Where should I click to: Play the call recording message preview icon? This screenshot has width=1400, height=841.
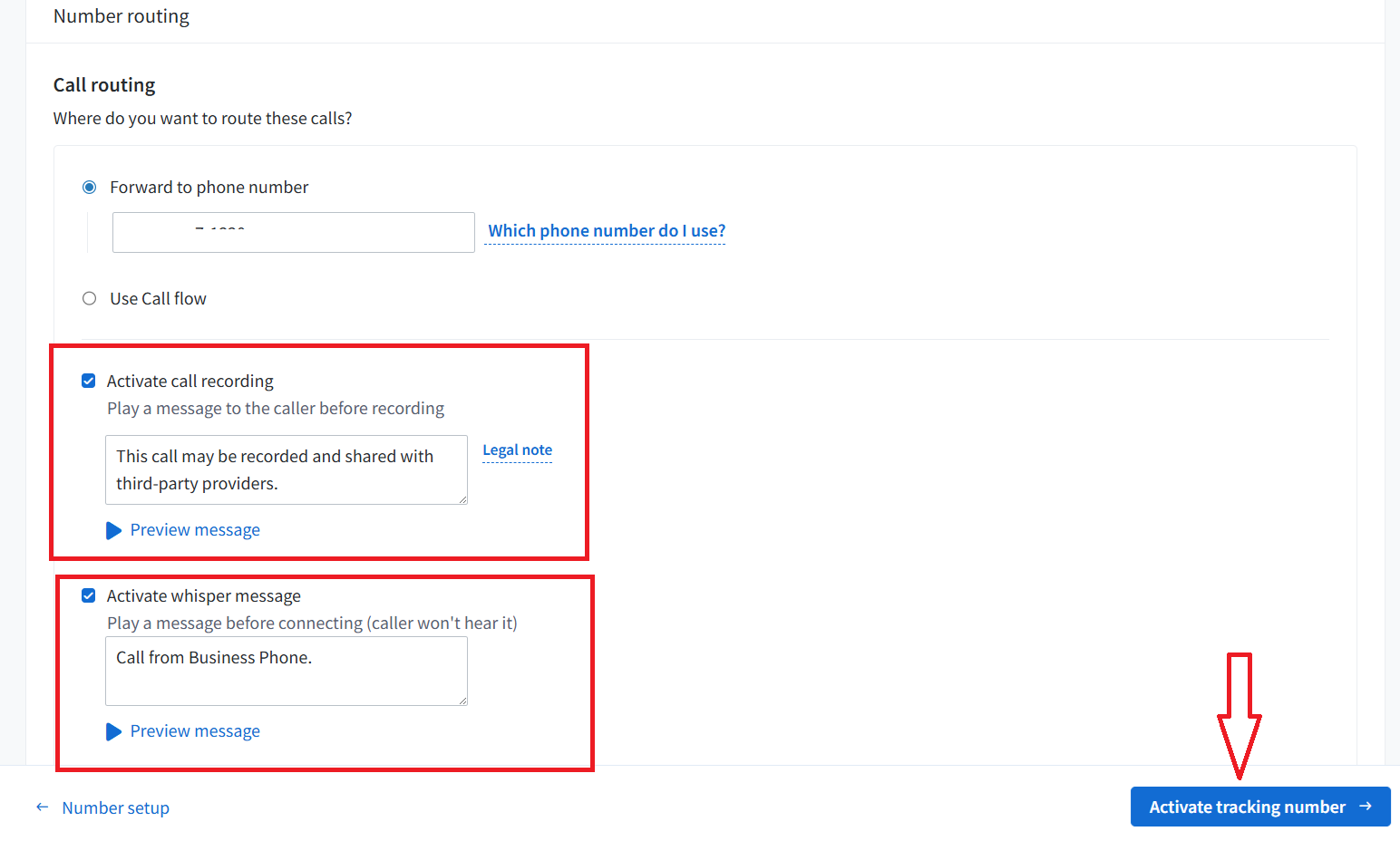(113, 530)
